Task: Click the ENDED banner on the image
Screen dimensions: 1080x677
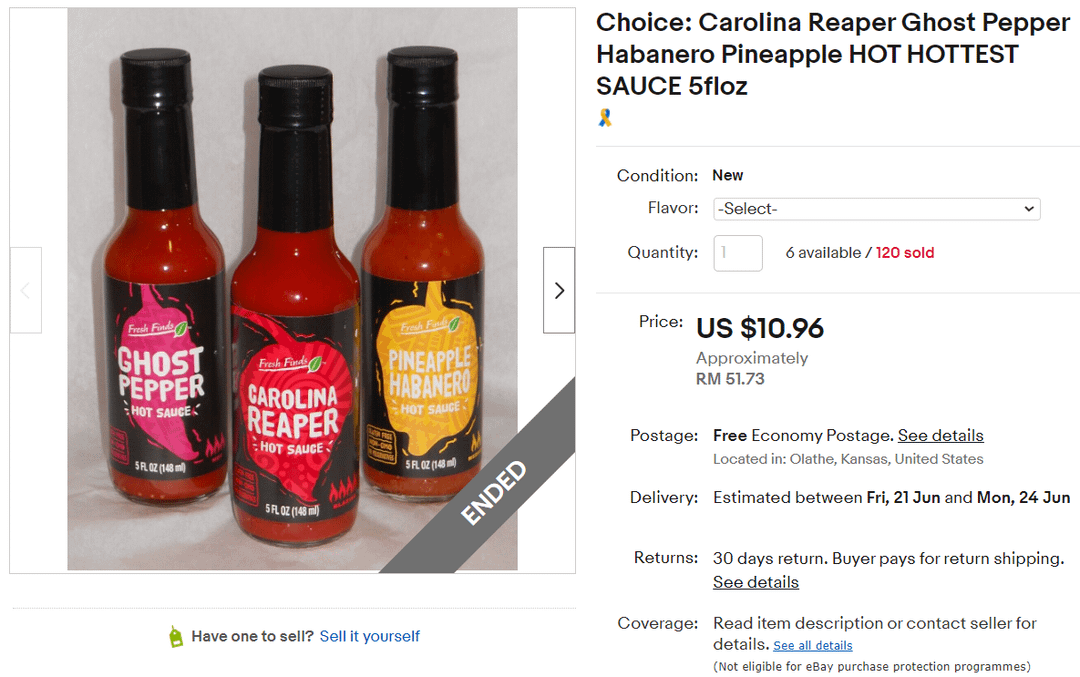Action: coord(493,491)
